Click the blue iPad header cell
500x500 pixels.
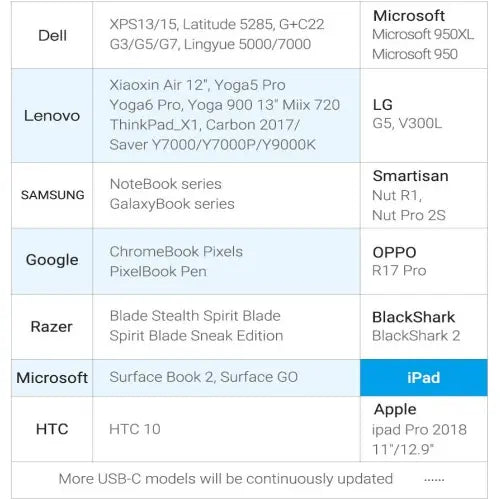pos(424,378)
